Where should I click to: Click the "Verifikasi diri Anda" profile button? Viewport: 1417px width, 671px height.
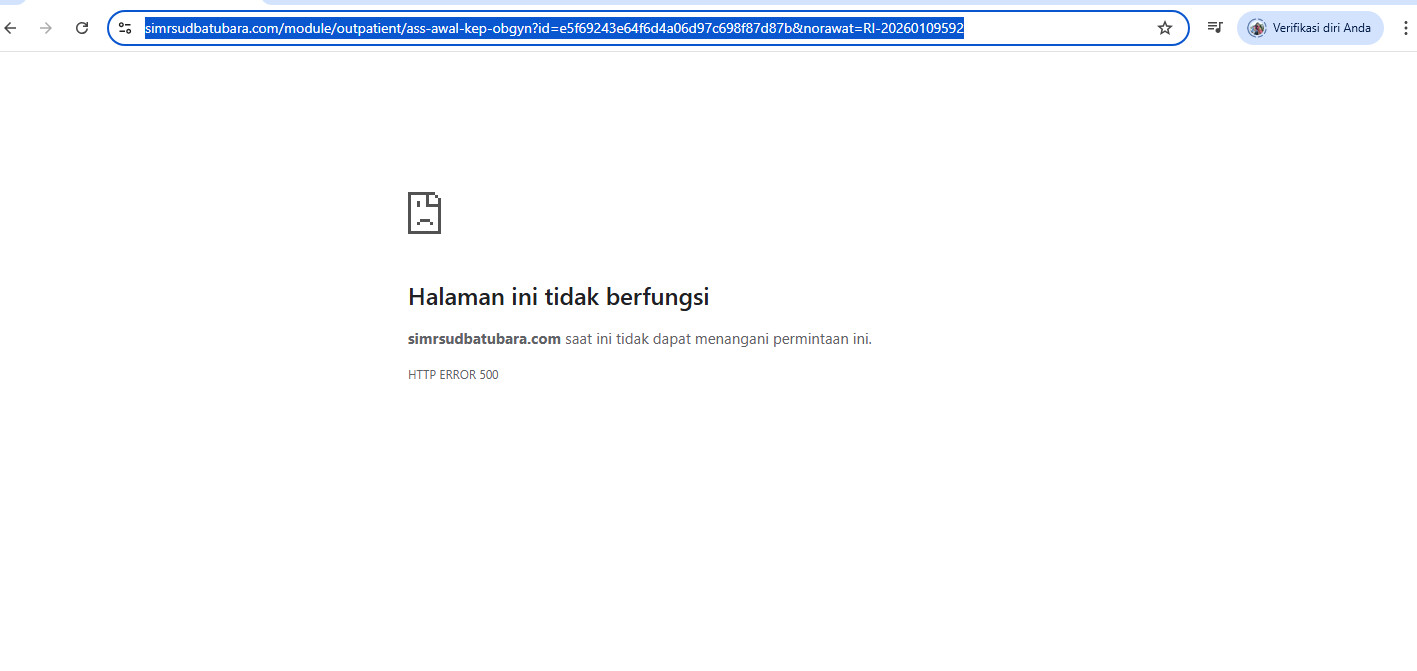coord(1310,28)
